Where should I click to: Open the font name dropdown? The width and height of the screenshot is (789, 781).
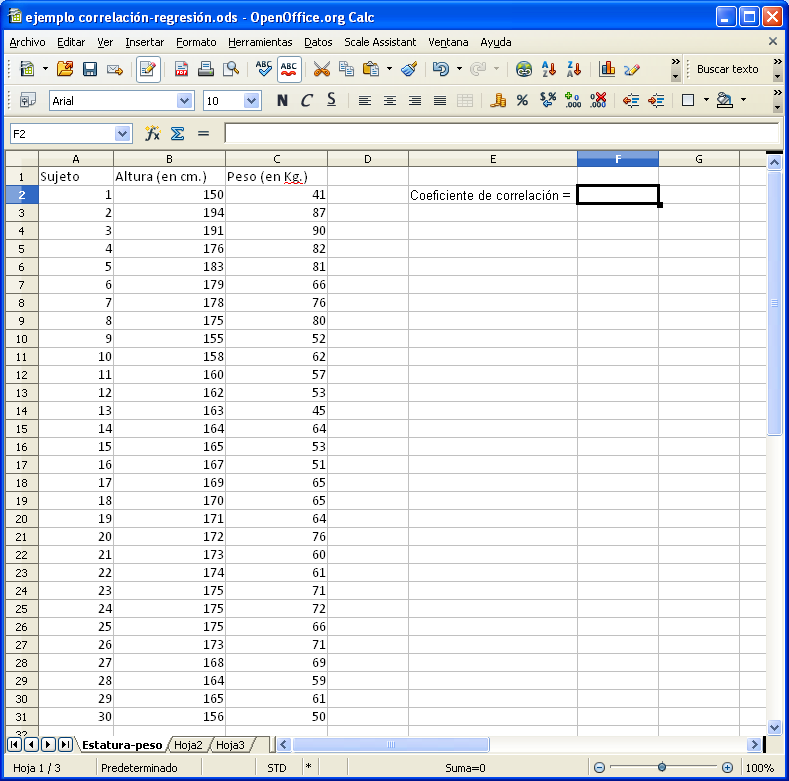184,100
